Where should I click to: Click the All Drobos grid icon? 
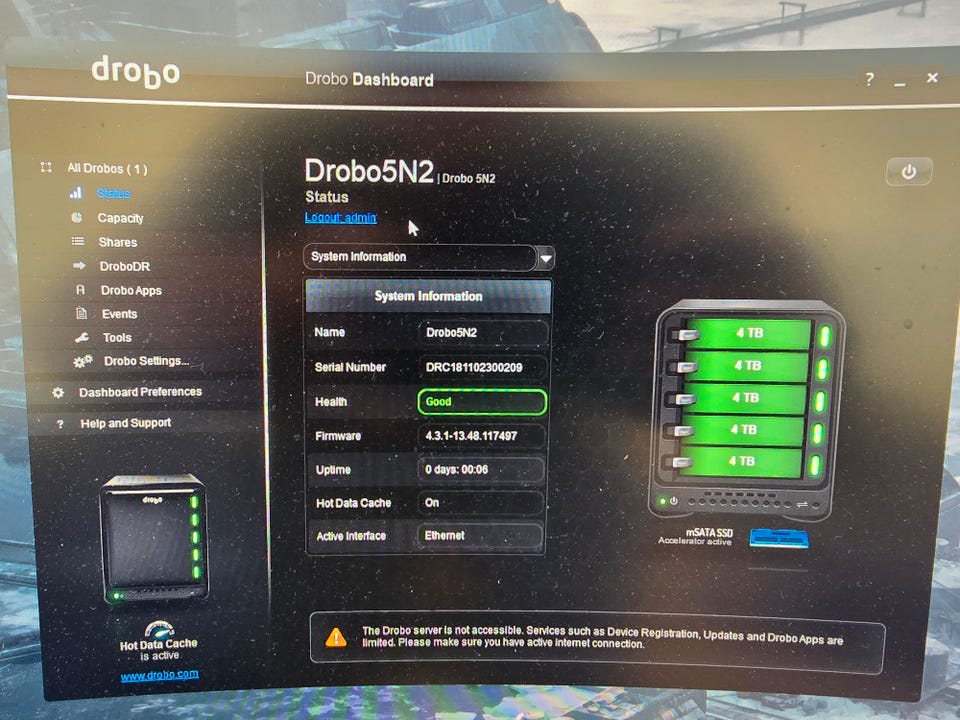pos(46,167)
